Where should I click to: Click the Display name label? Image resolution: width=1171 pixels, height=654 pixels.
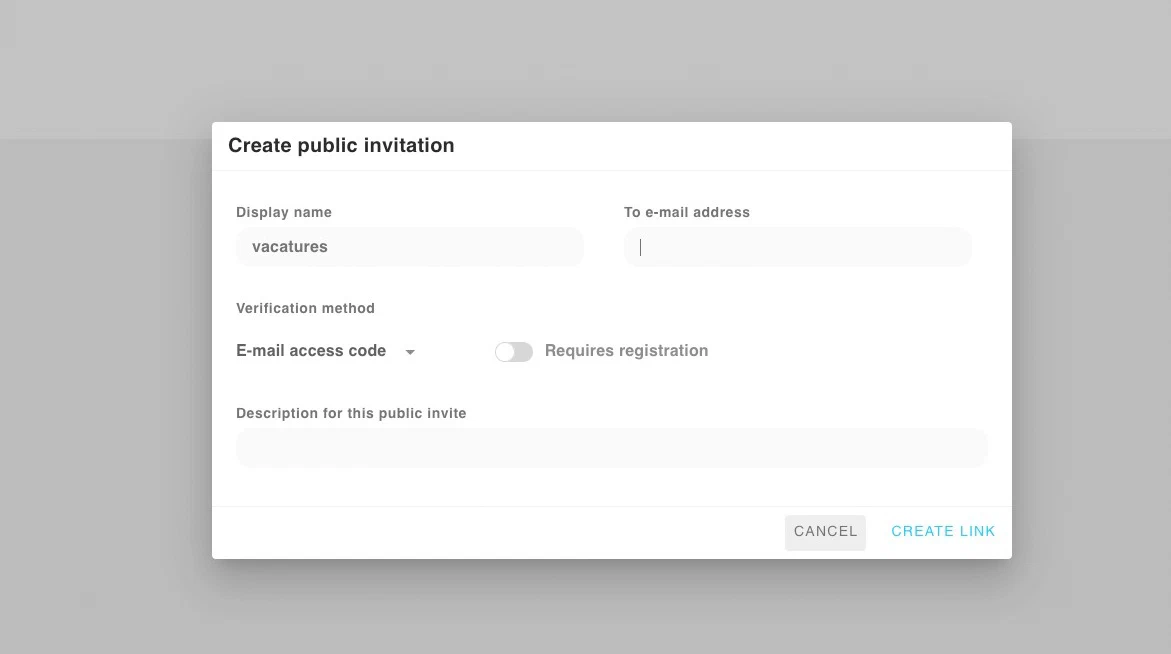284,212
